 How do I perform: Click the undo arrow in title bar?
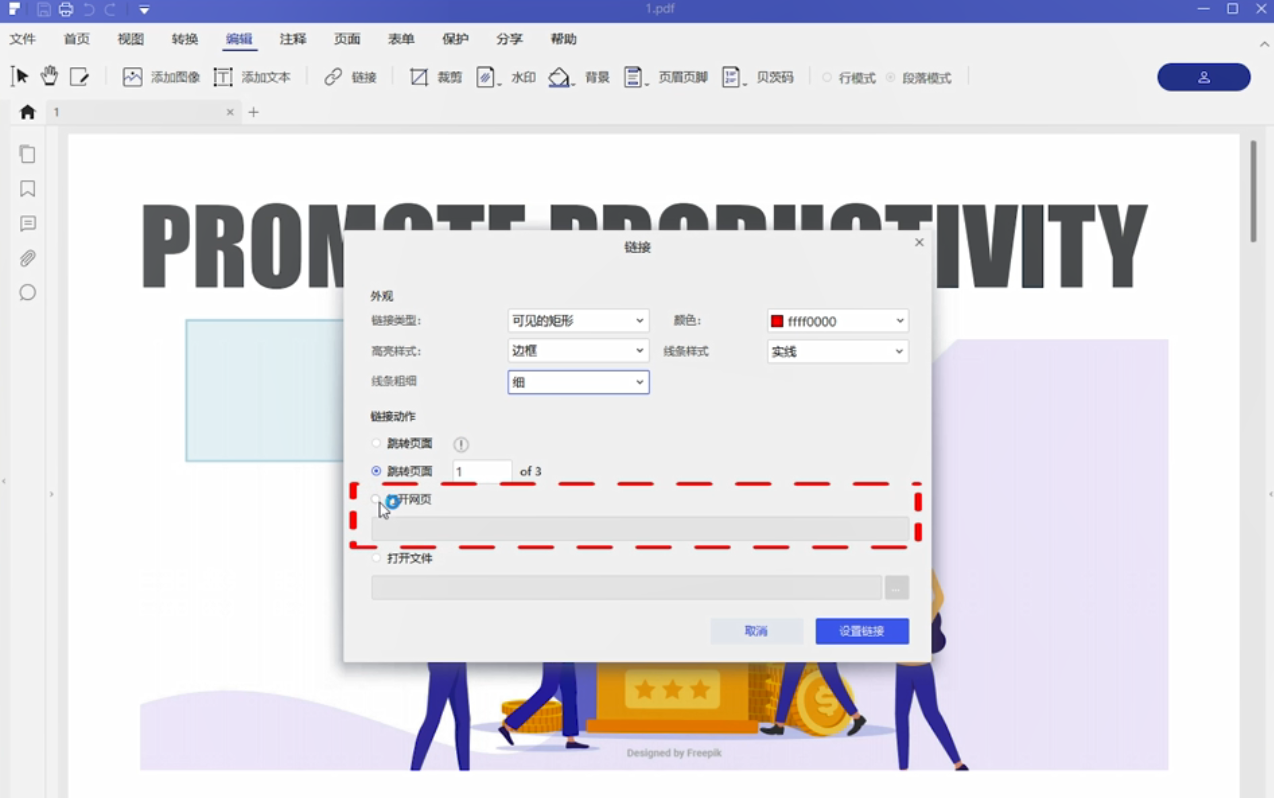89,10
